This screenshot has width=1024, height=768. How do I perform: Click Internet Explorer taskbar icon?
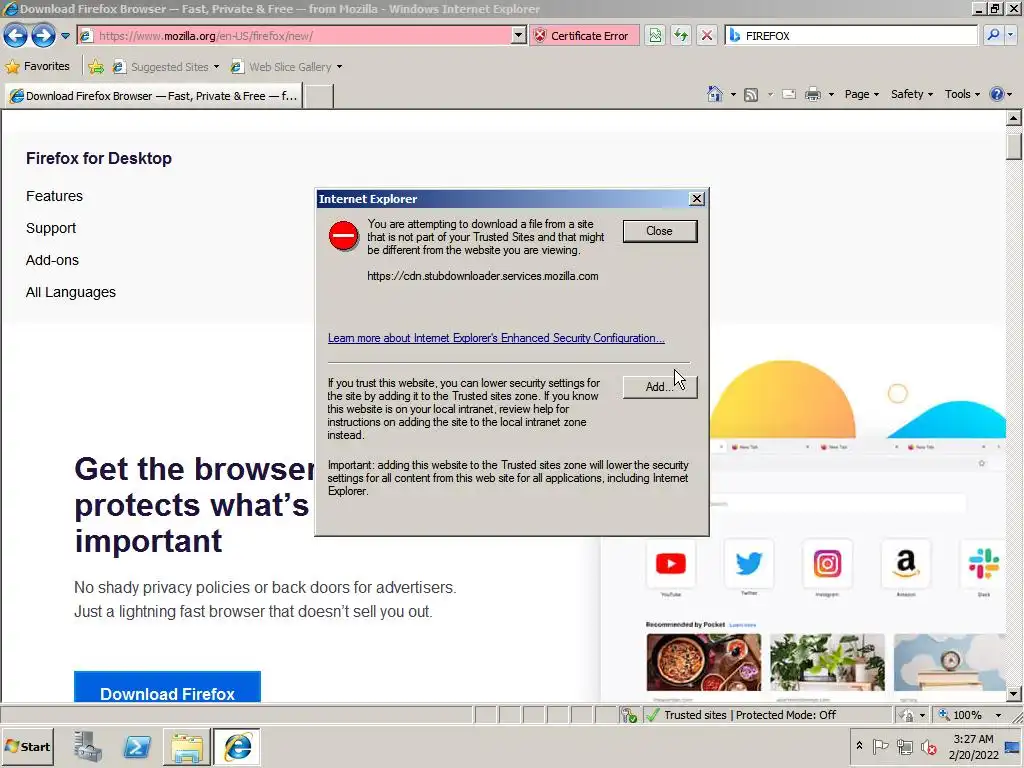pos(236,746)
